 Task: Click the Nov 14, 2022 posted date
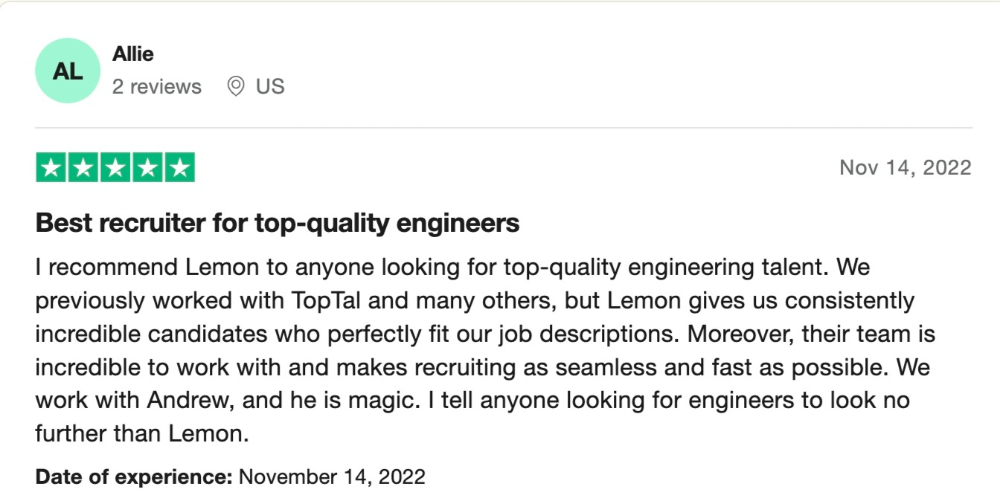pos(906,168)
